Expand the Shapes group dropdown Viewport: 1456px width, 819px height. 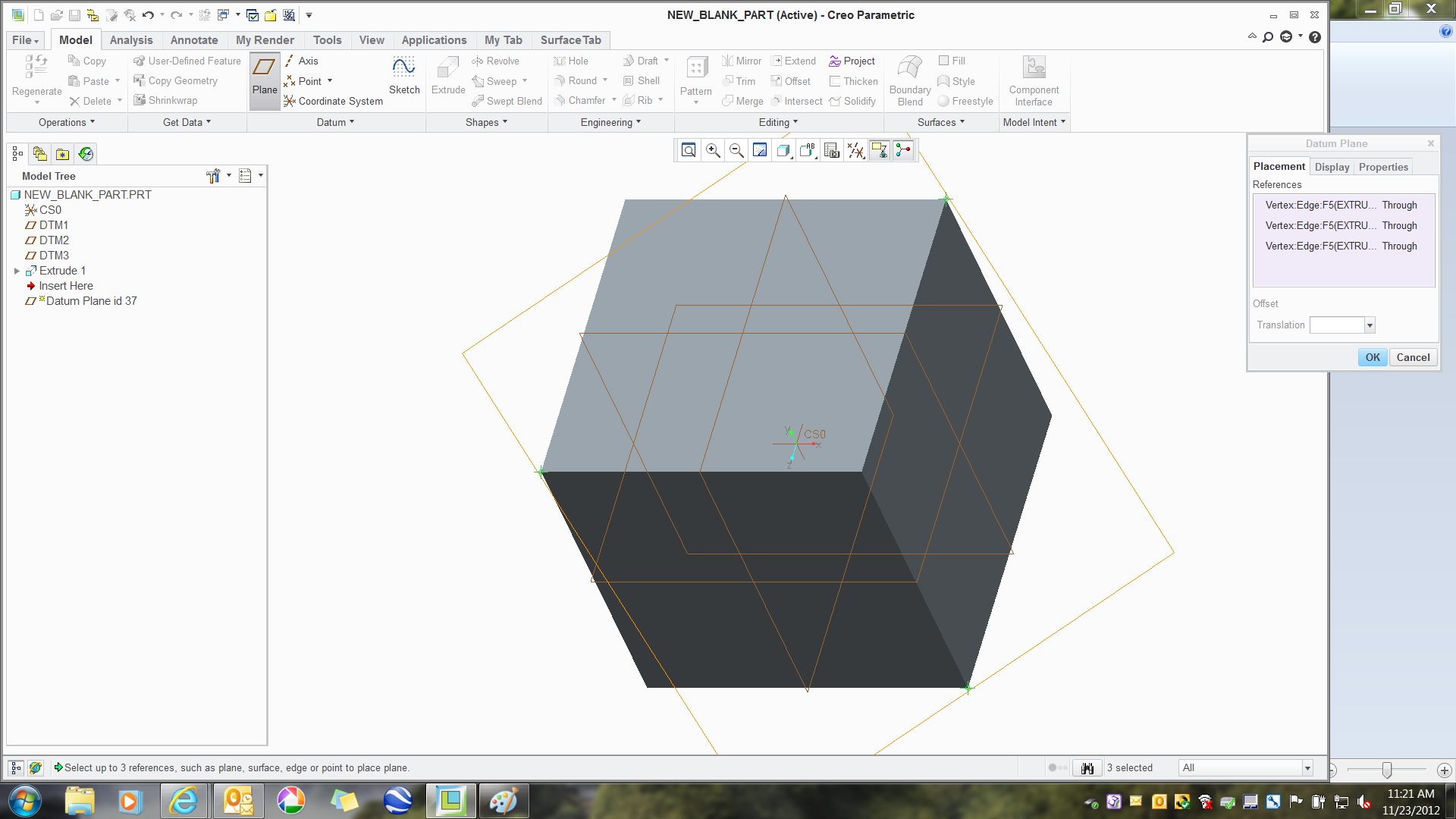pyautogui.click(x=486, y=122)
